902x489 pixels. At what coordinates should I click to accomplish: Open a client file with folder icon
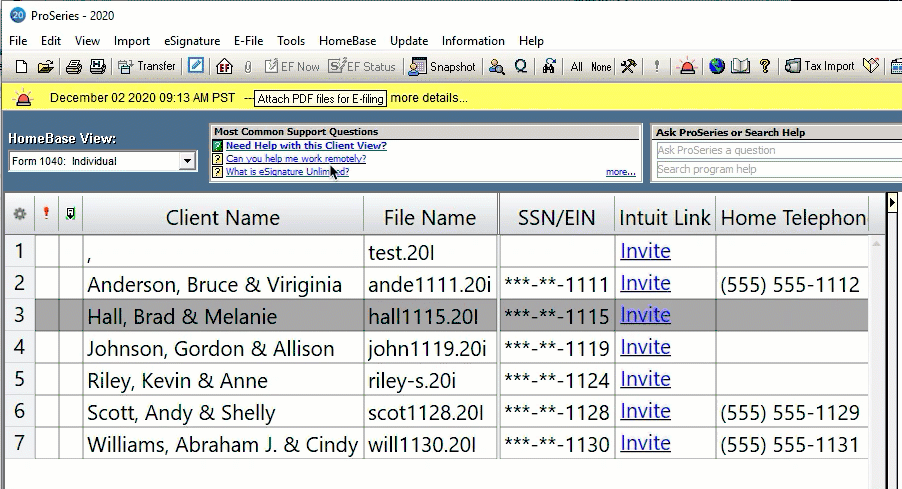pos(45,67)
